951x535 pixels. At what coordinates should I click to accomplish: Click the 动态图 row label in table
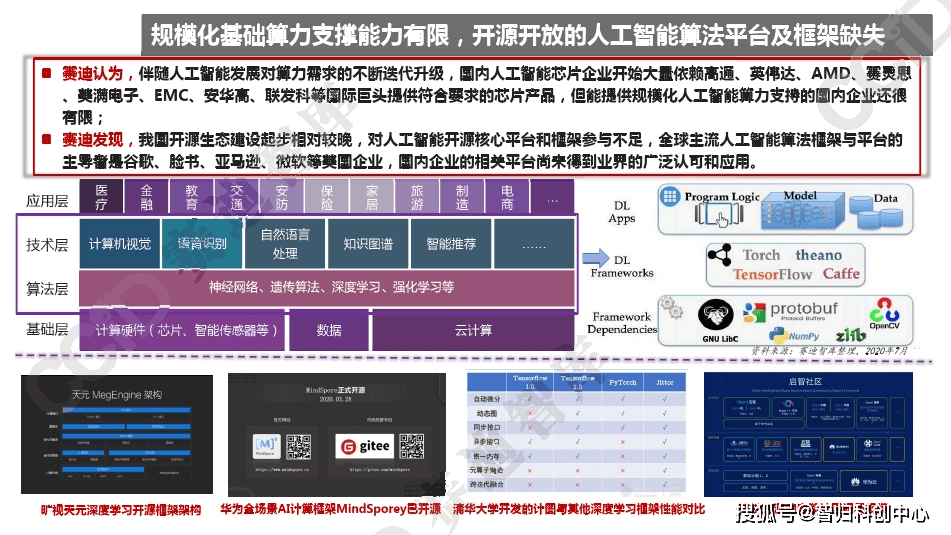[486, 413]
